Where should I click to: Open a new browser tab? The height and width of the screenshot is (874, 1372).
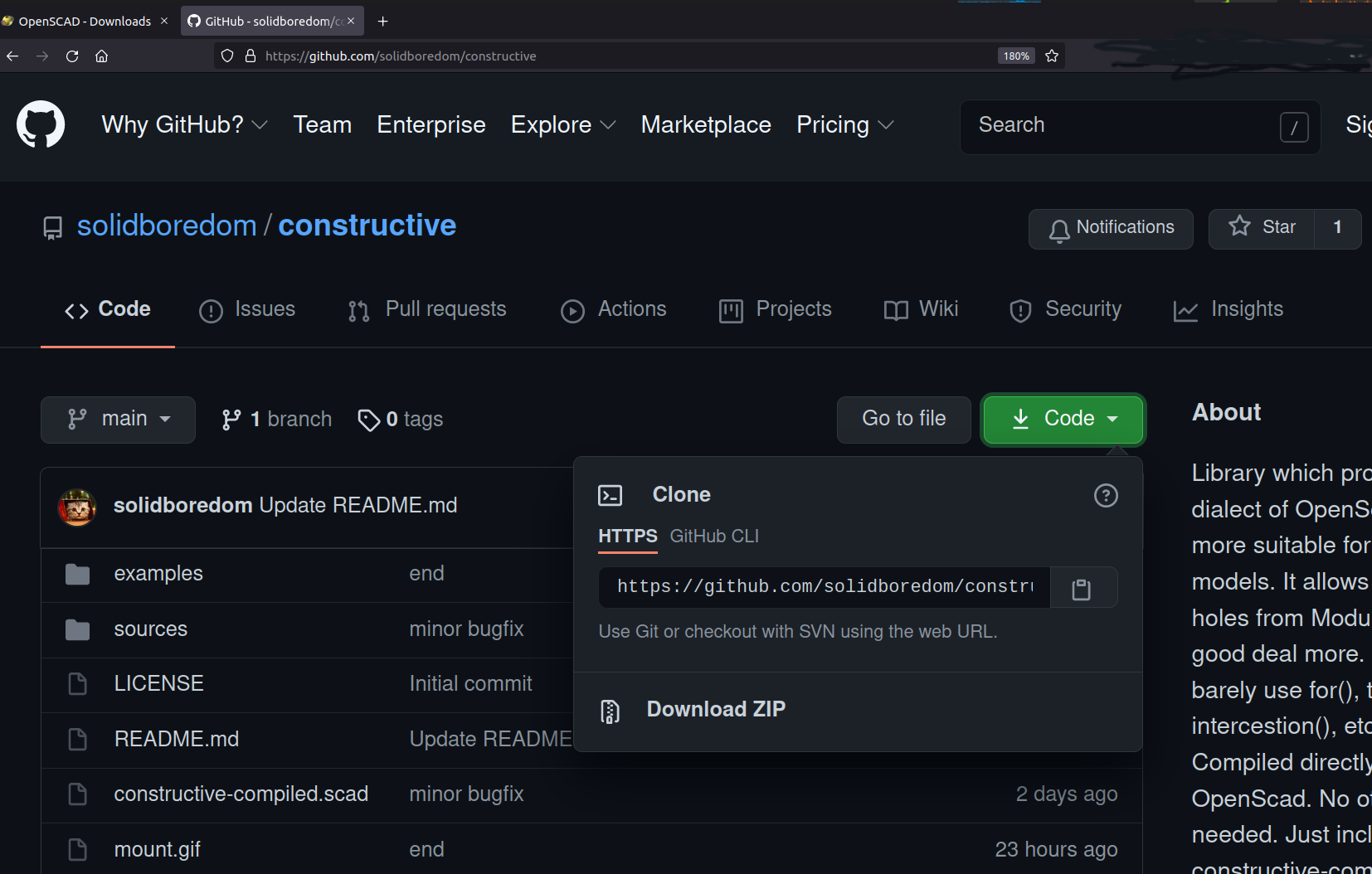(x=382, y=21)
